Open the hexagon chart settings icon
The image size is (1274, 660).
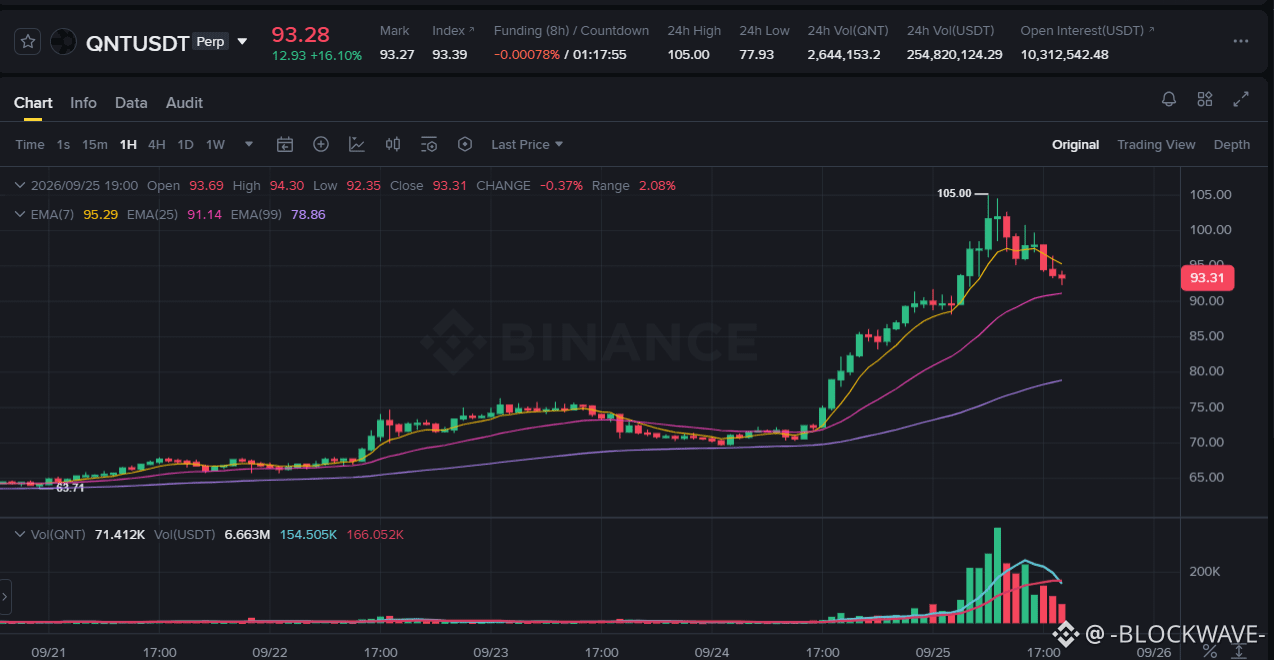click(465, 144)
